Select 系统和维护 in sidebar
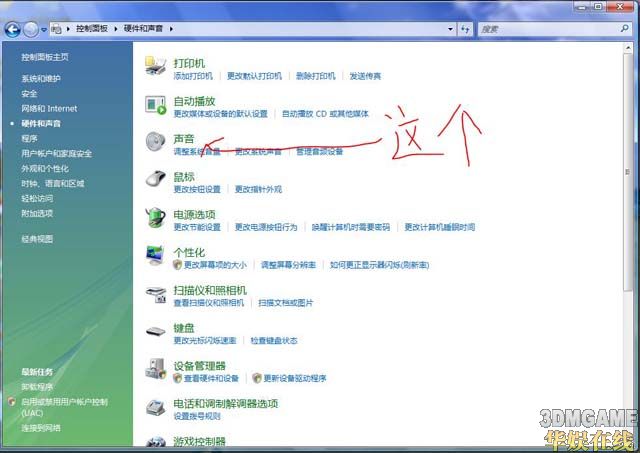This screenshot has width=640, height=453. coord(41,78)
